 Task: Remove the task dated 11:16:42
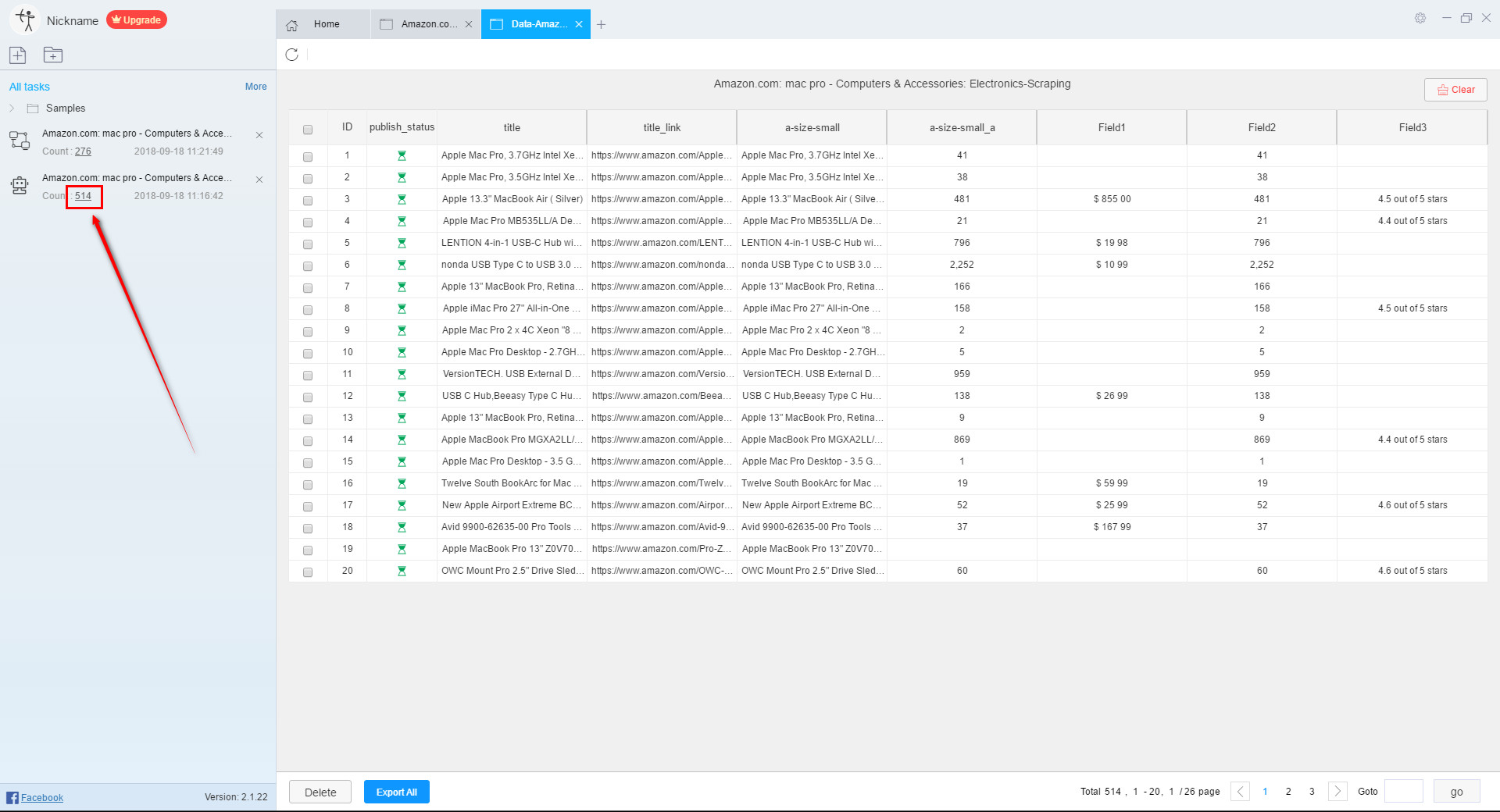[259, 180]
